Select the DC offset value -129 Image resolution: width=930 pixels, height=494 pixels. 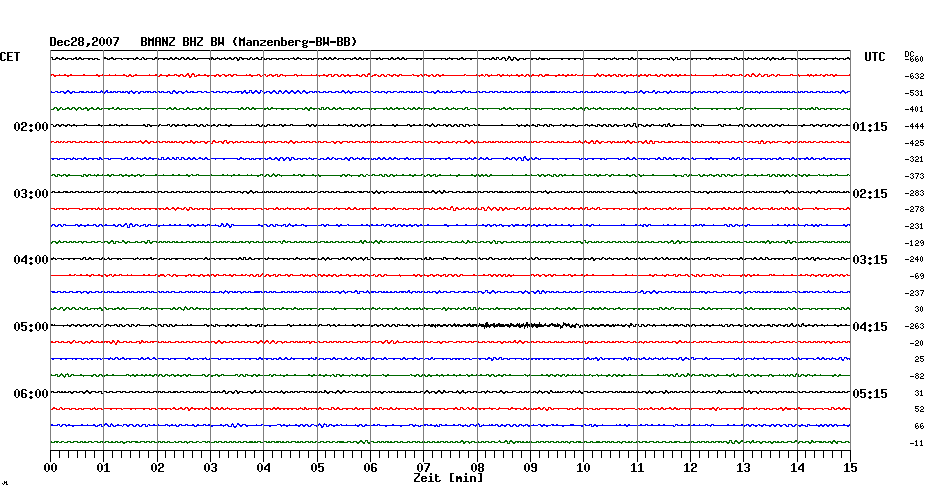click(x=914, y=243)
